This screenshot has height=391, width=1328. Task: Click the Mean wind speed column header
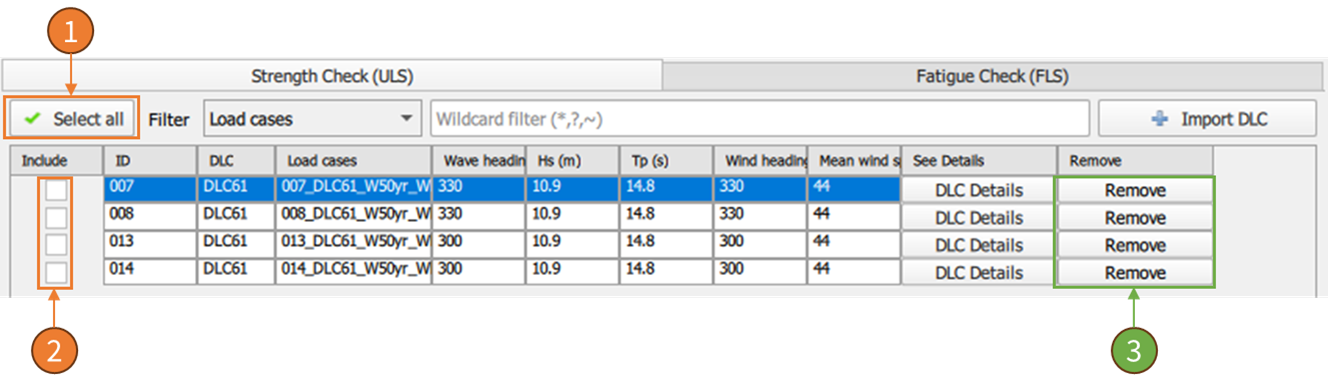pos(855,160)
